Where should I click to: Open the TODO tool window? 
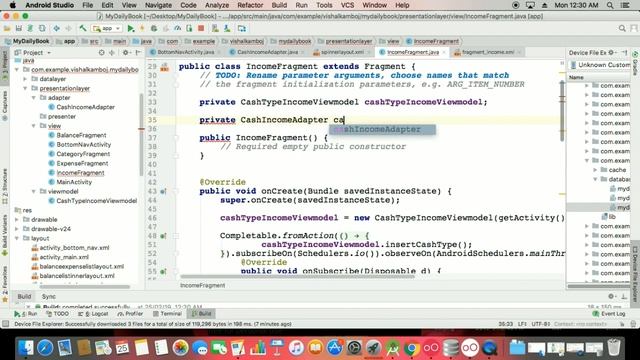point(57,313)
